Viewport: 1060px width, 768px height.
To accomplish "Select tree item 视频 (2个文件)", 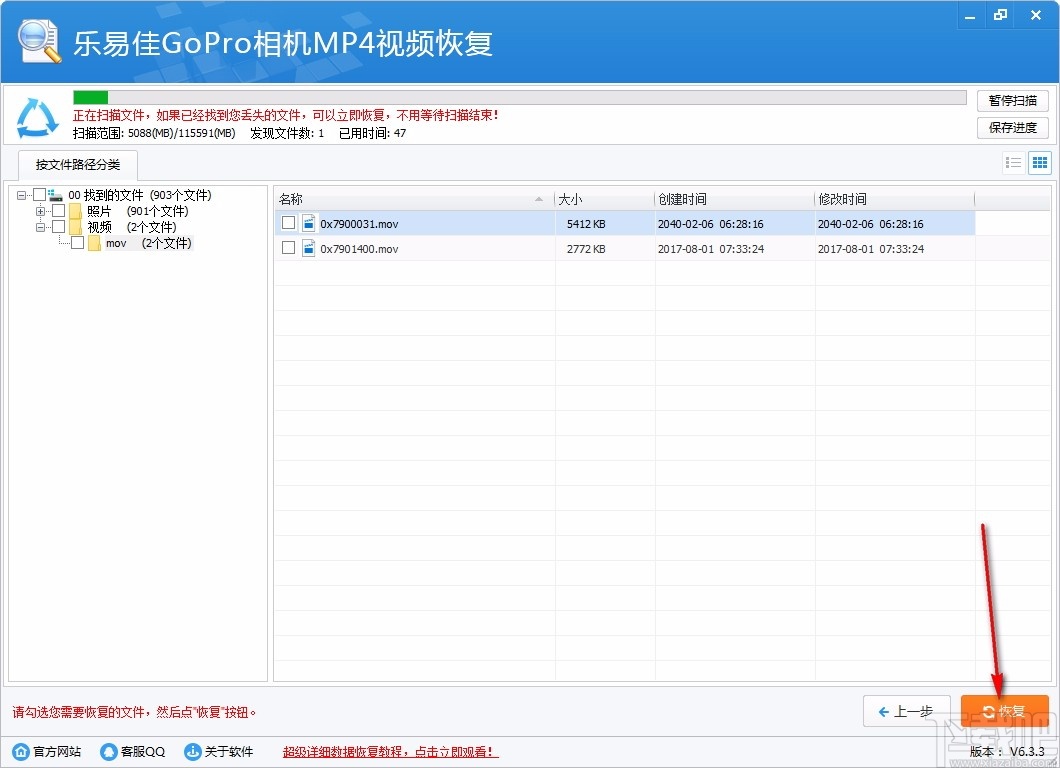I will click(x=132, y=227).
